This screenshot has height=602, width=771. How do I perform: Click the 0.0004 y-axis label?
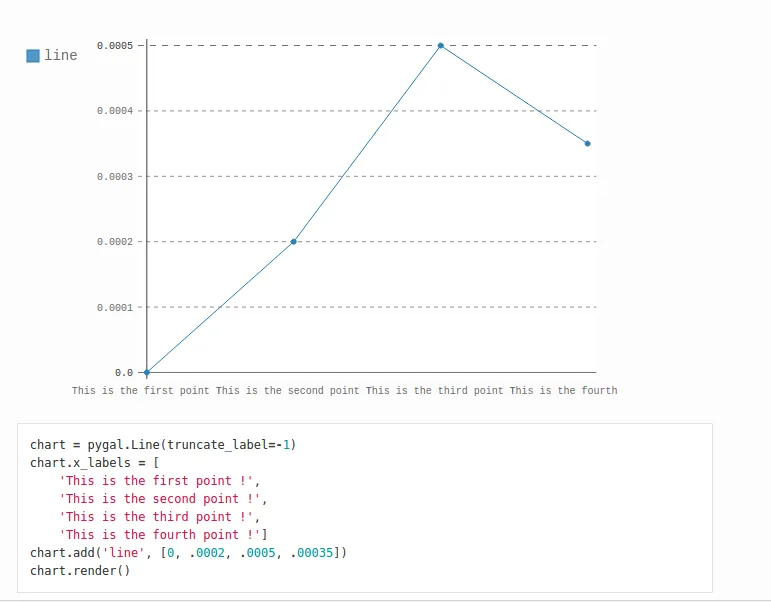tap(115, 111)
